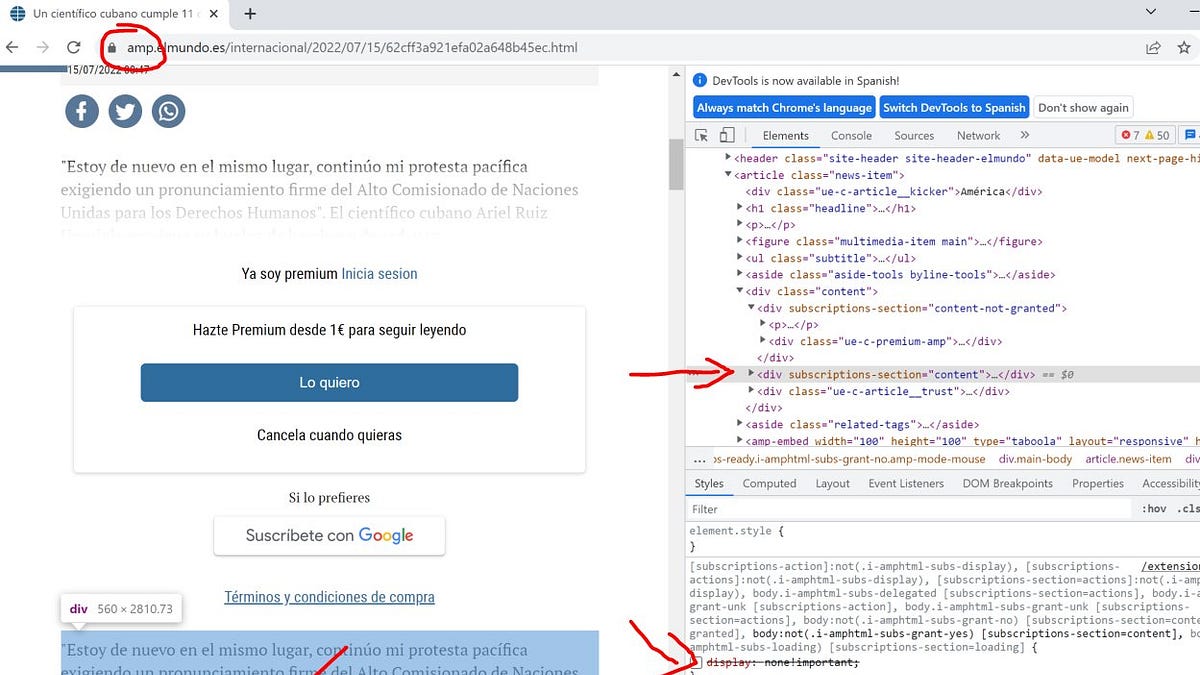Open the Computed pane tab
Image resolution: width=1200 pixels, height=675 pixels.
(769, 483)
